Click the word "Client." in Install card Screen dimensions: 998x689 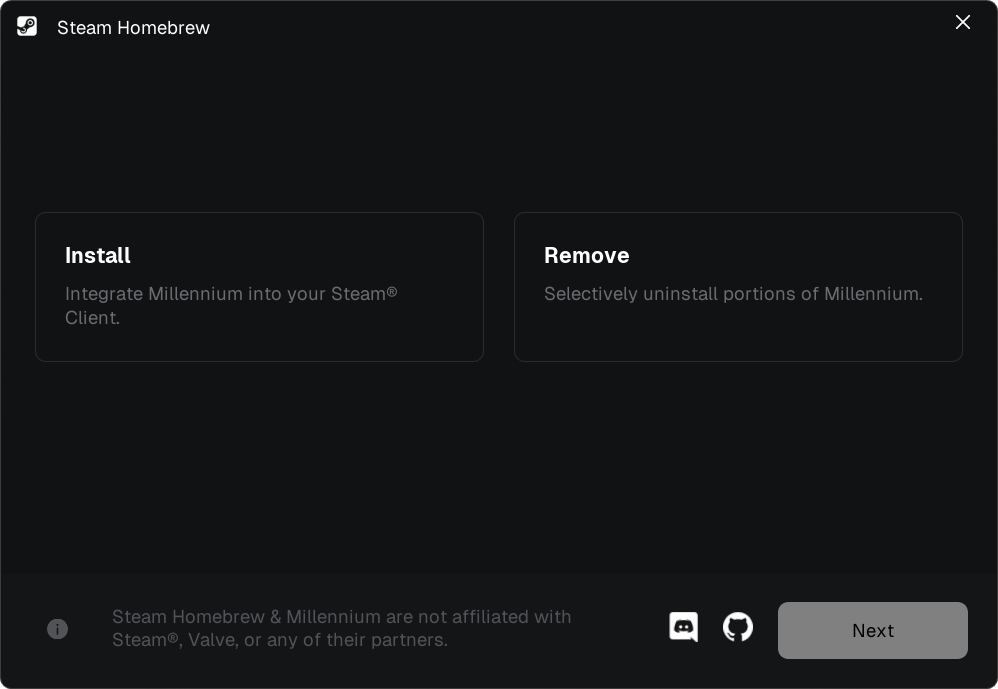coord(92,318)
